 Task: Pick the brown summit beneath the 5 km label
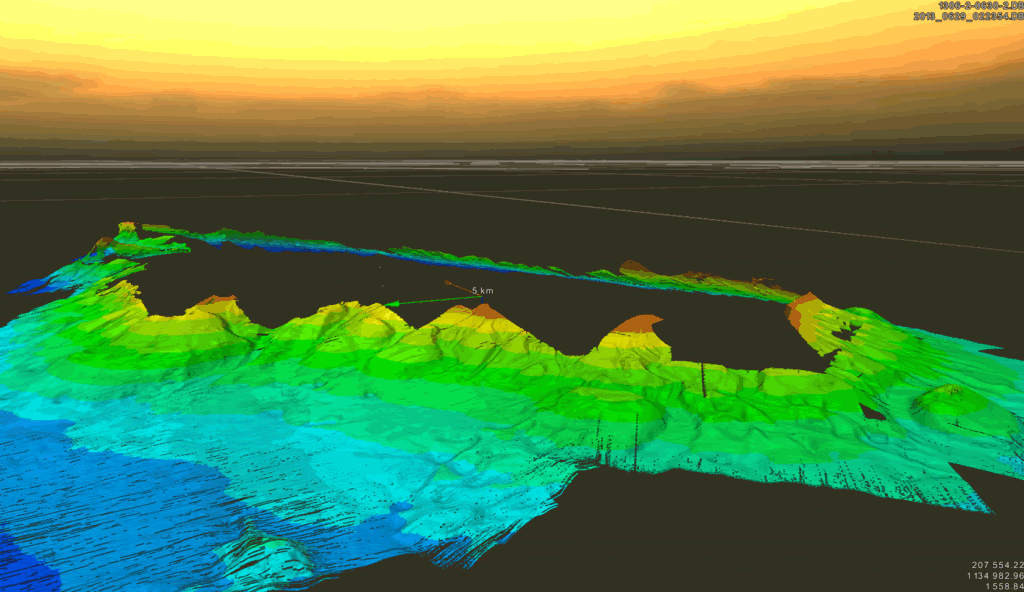487,311
